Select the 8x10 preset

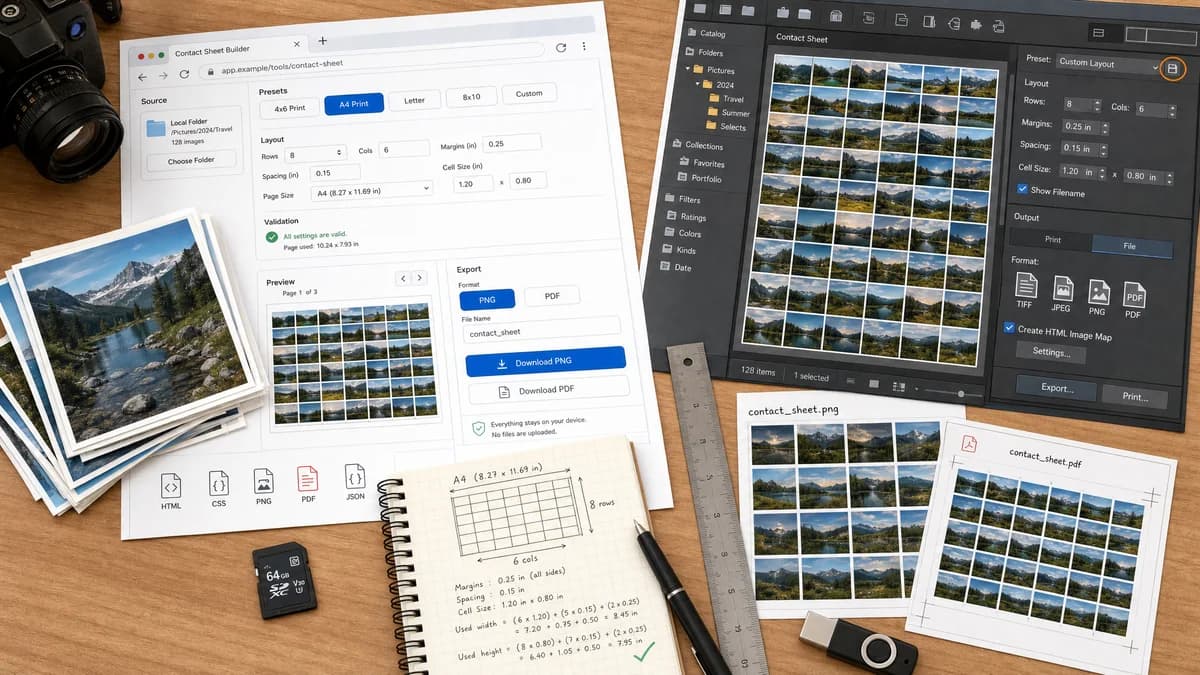(470, 97)
